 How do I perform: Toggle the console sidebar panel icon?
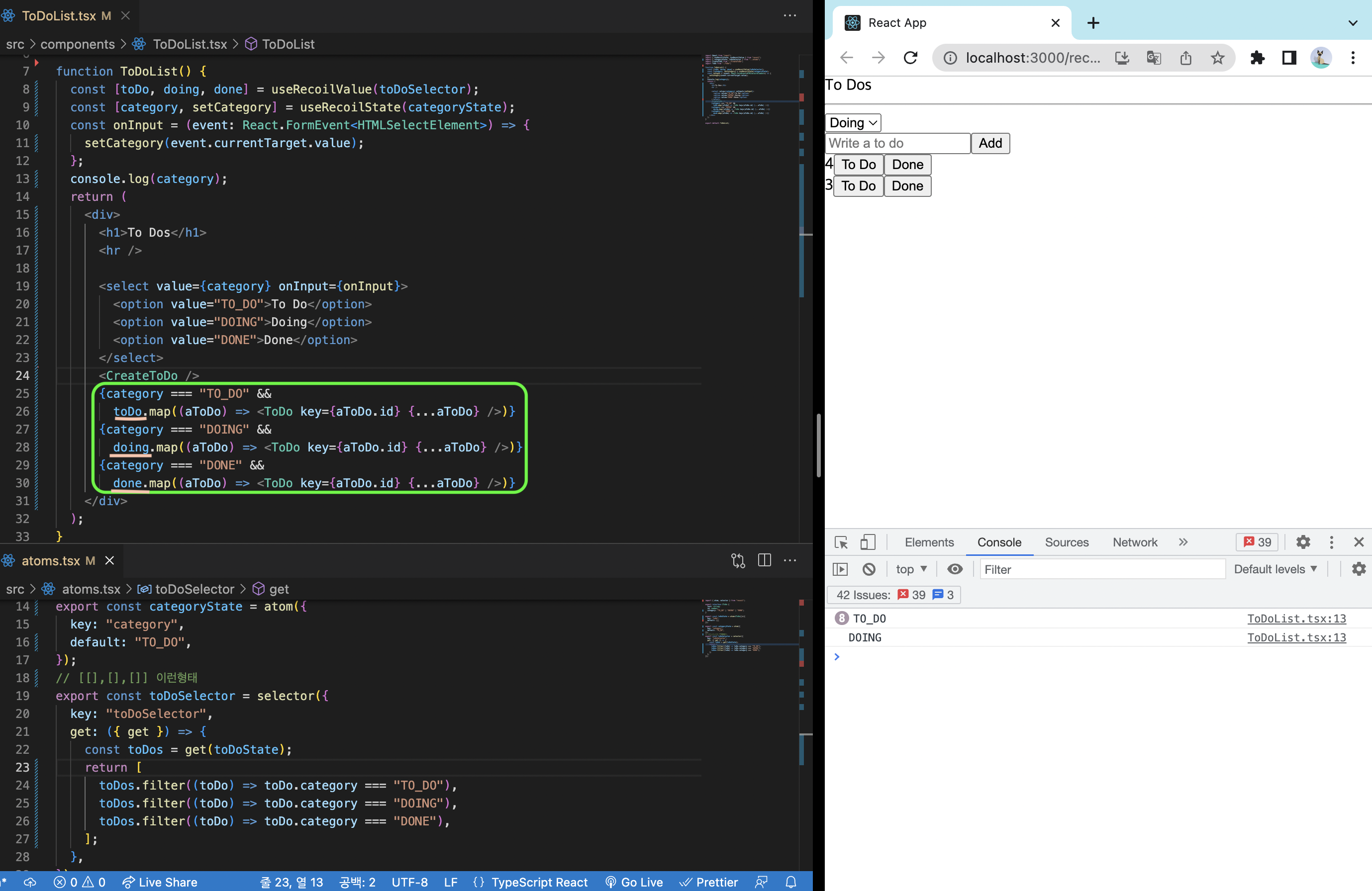[x=841, y=569]
